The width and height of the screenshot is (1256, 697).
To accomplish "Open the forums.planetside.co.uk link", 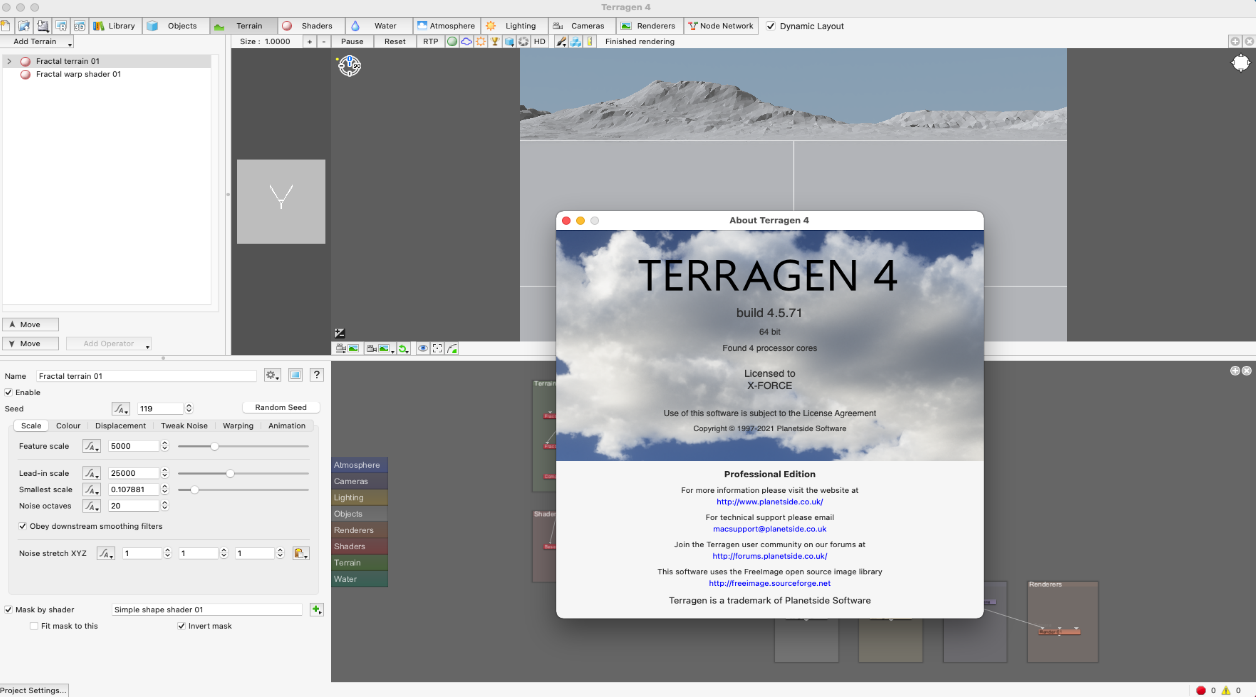I will coord(769,556).
